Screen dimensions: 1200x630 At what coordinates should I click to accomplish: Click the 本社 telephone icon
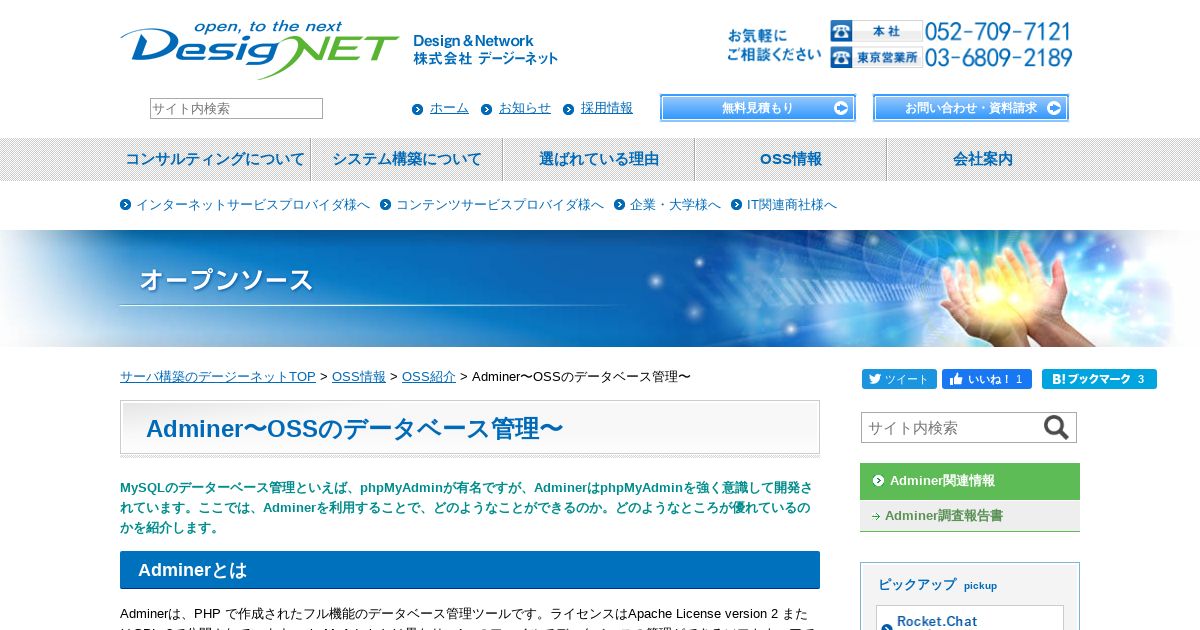click(840, 31)
